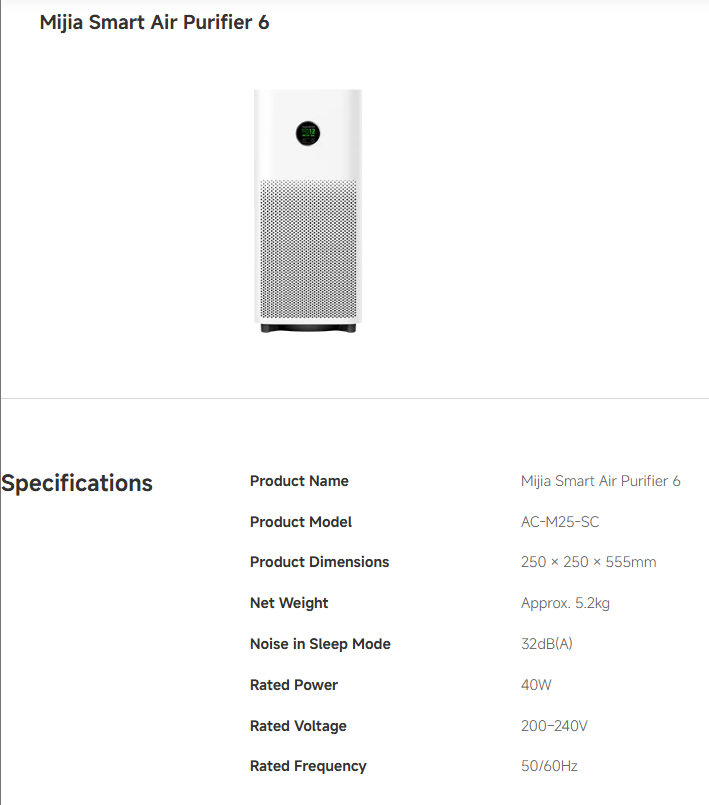This screenshot has height=805, width=709.
Task: Click the 40W power value
Action: [x=536, y=685]
